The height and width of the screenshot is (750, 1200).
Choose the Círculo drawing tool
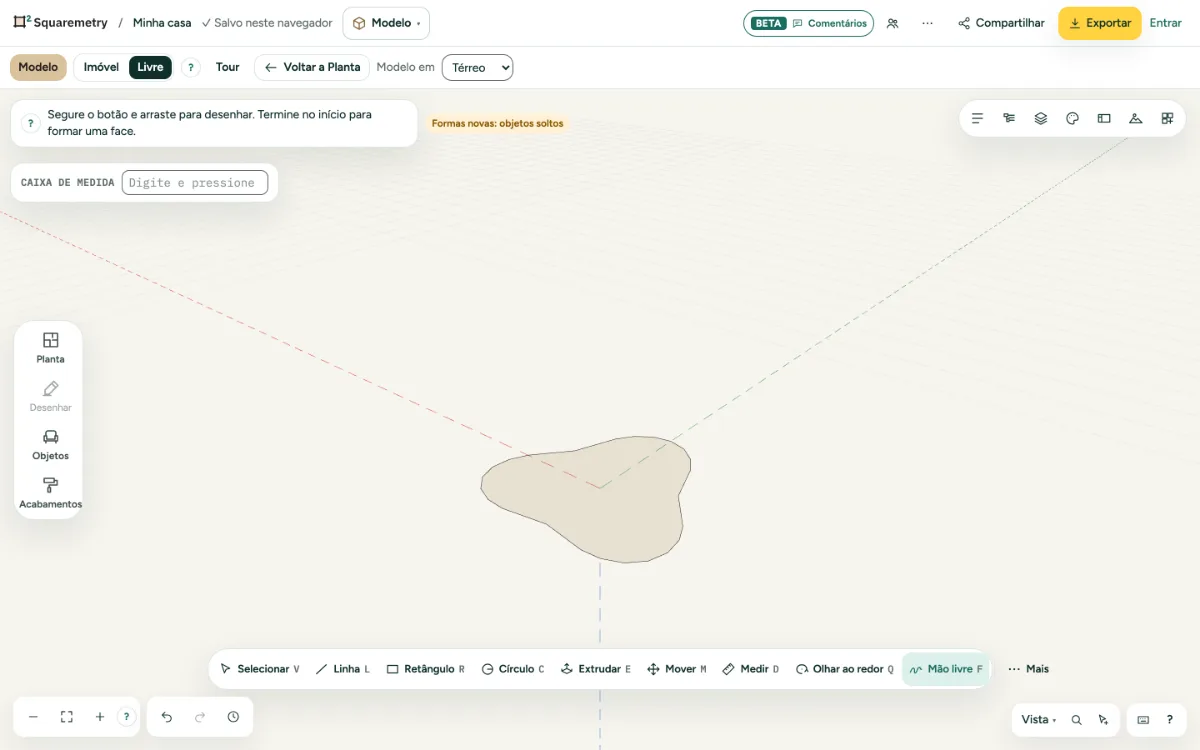click(x=513, y=669)
